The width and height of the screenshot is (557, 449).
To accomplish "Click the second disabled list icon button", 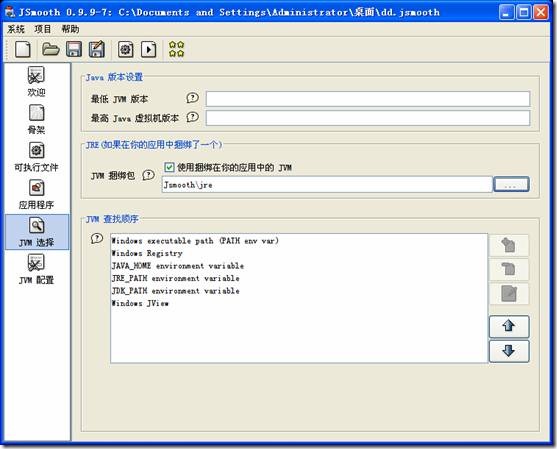I will (509, 269).
